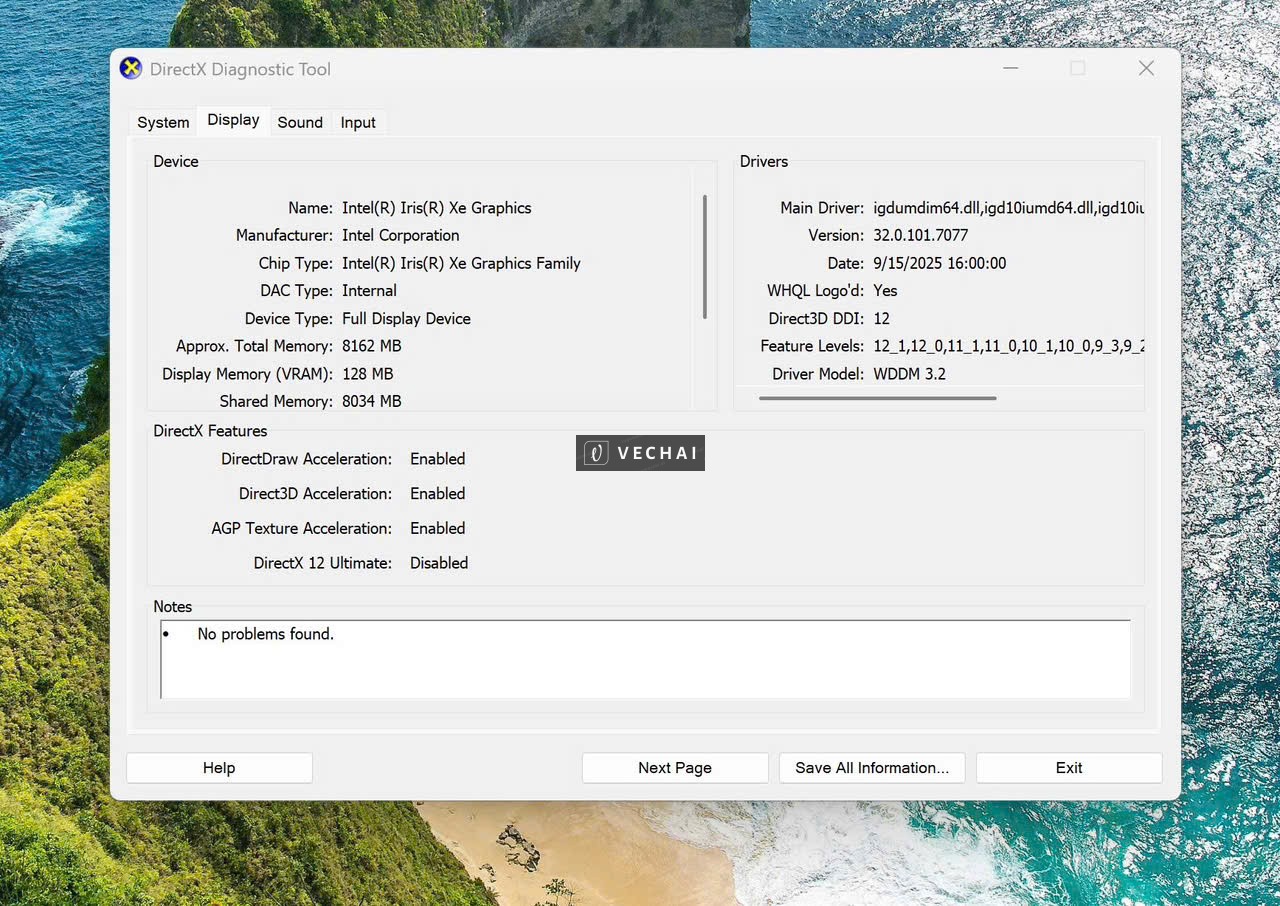Select the 'No problems found.' note

tap(266, 634)
